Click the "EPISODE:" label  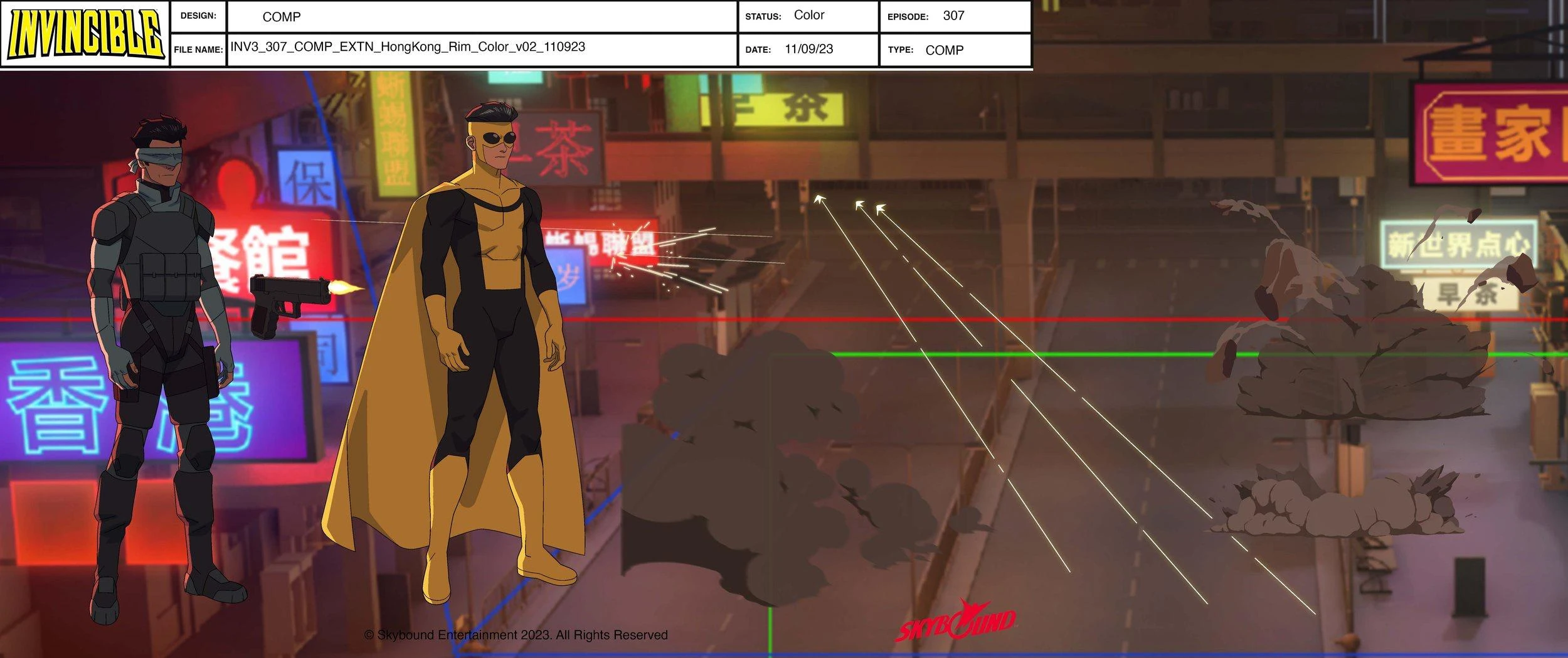908,17
